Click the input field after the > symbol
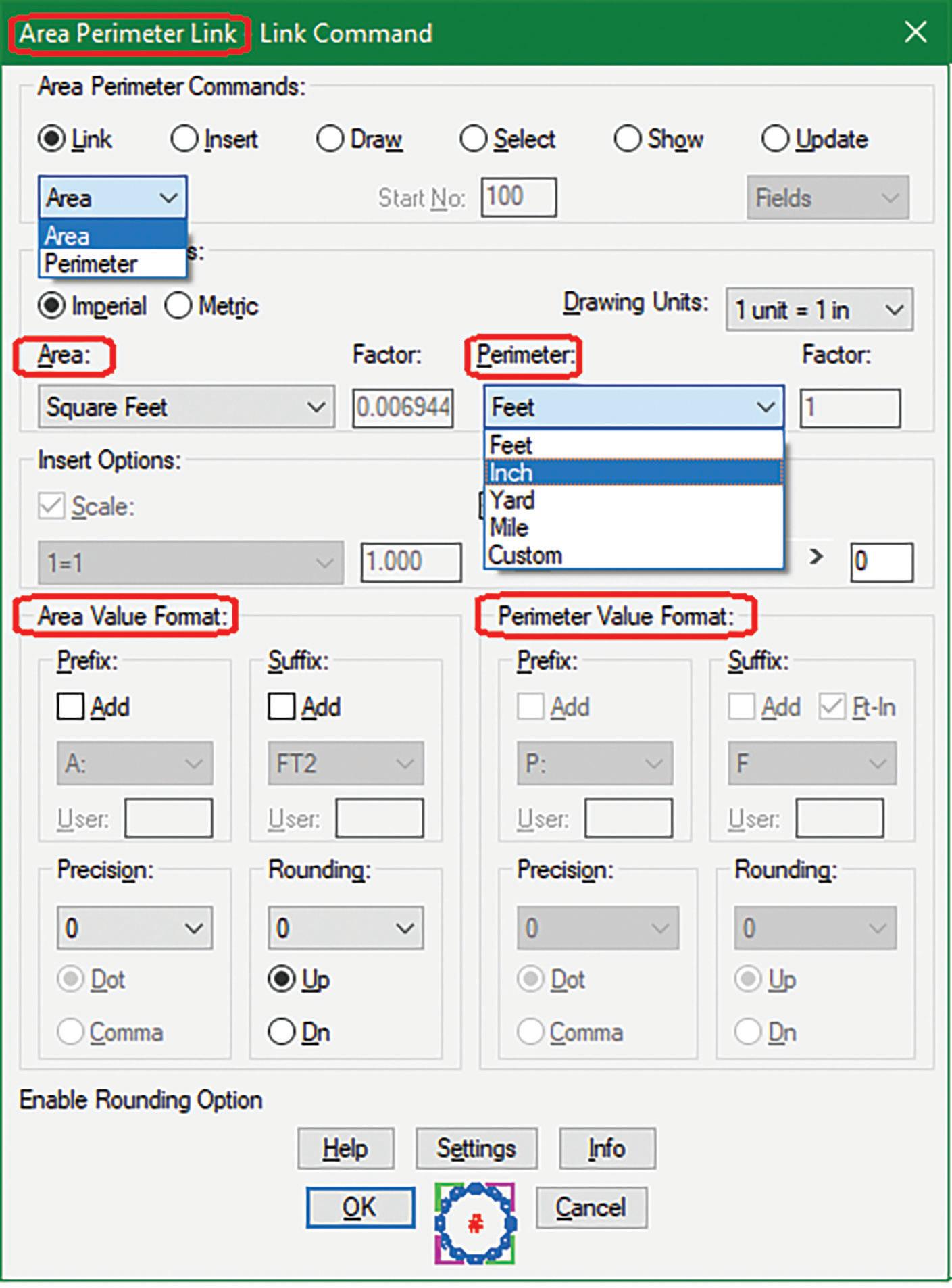Viewport: 952px width, 1288px height. (x=881, y=562)
